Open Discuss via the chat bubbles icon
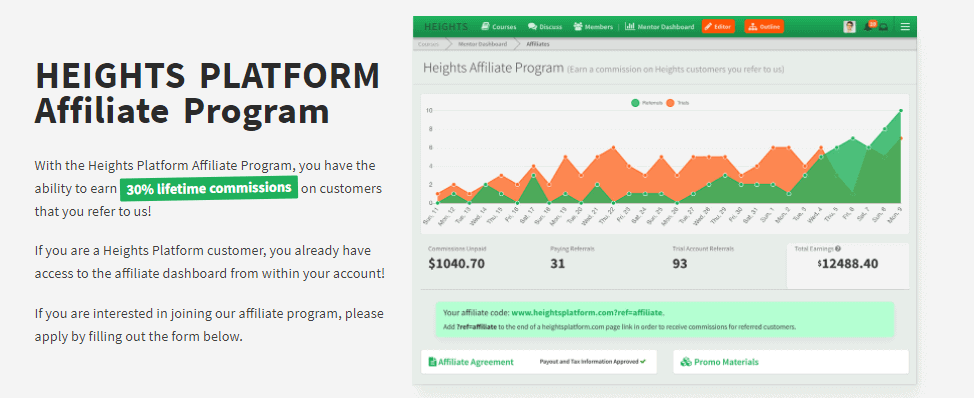974x398 pixels. (545, 27)
